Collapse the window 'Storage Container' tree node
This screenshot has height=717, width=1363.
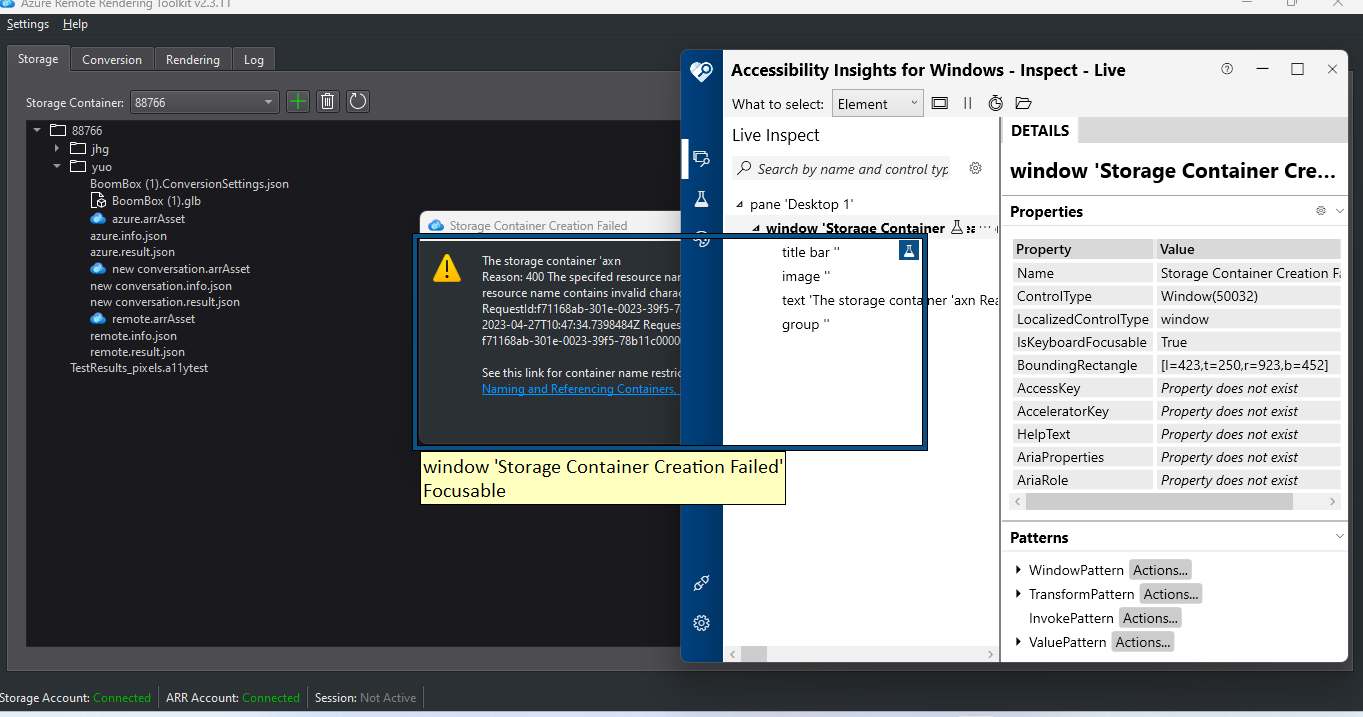757,228
